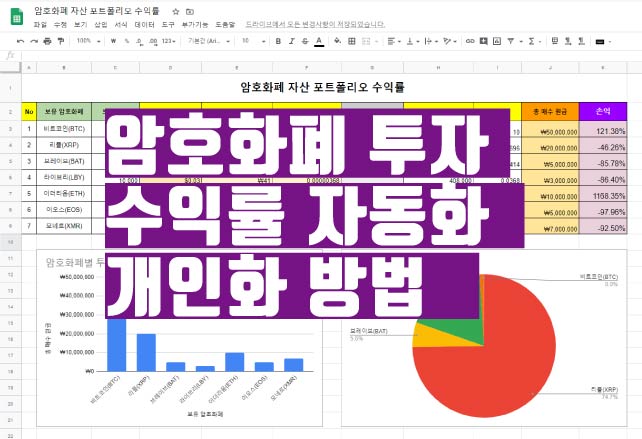Open the fill color picker
The width and height of the screenshot is (642, 439).
(x=337, y=41)
